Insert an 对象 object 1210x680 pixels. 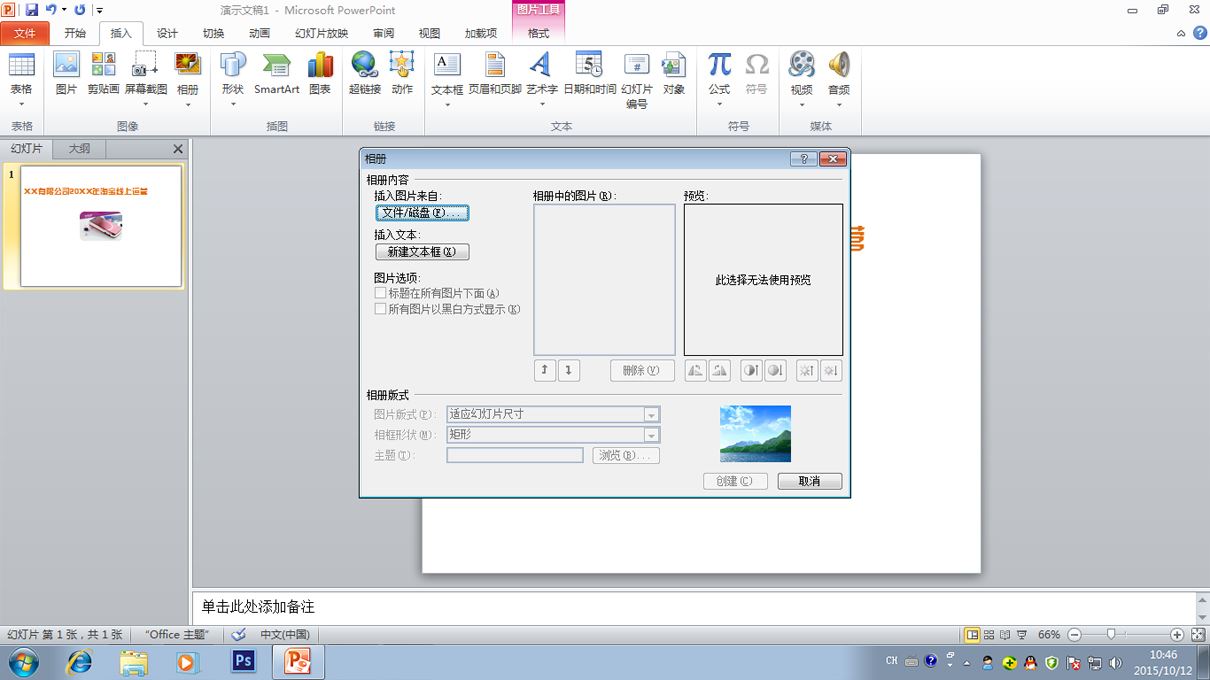(674, 66)
